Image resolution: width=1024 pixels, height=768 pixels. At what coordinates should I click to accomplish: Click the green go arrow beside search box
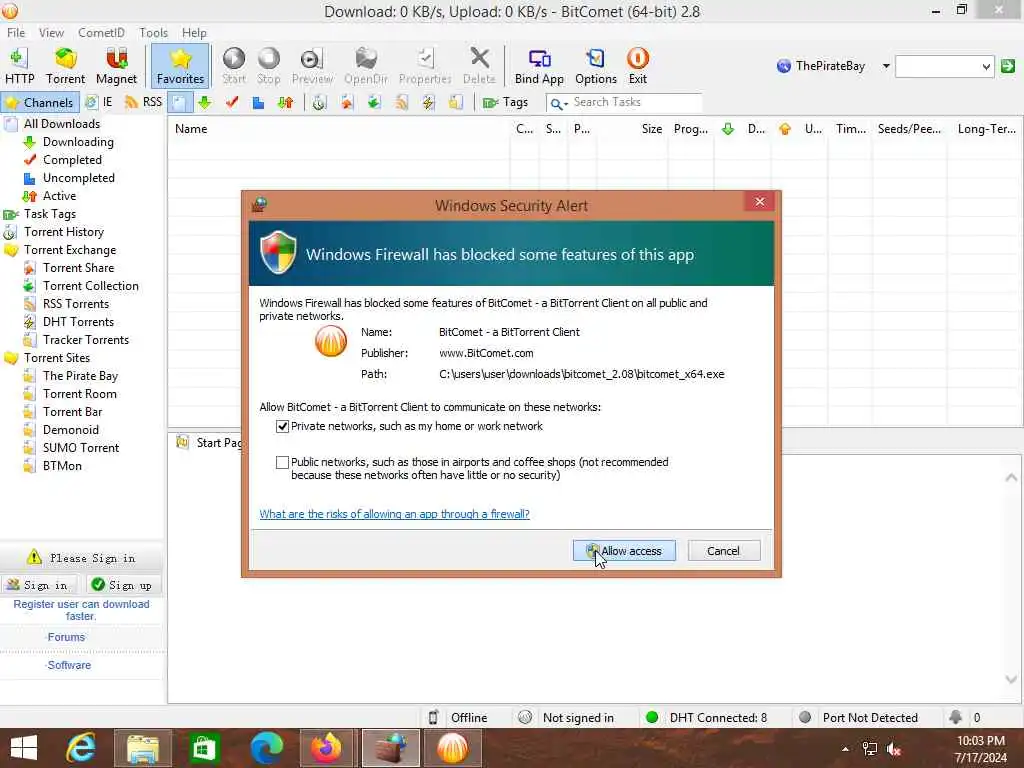pyautogui.click(x=1008, y=66)
